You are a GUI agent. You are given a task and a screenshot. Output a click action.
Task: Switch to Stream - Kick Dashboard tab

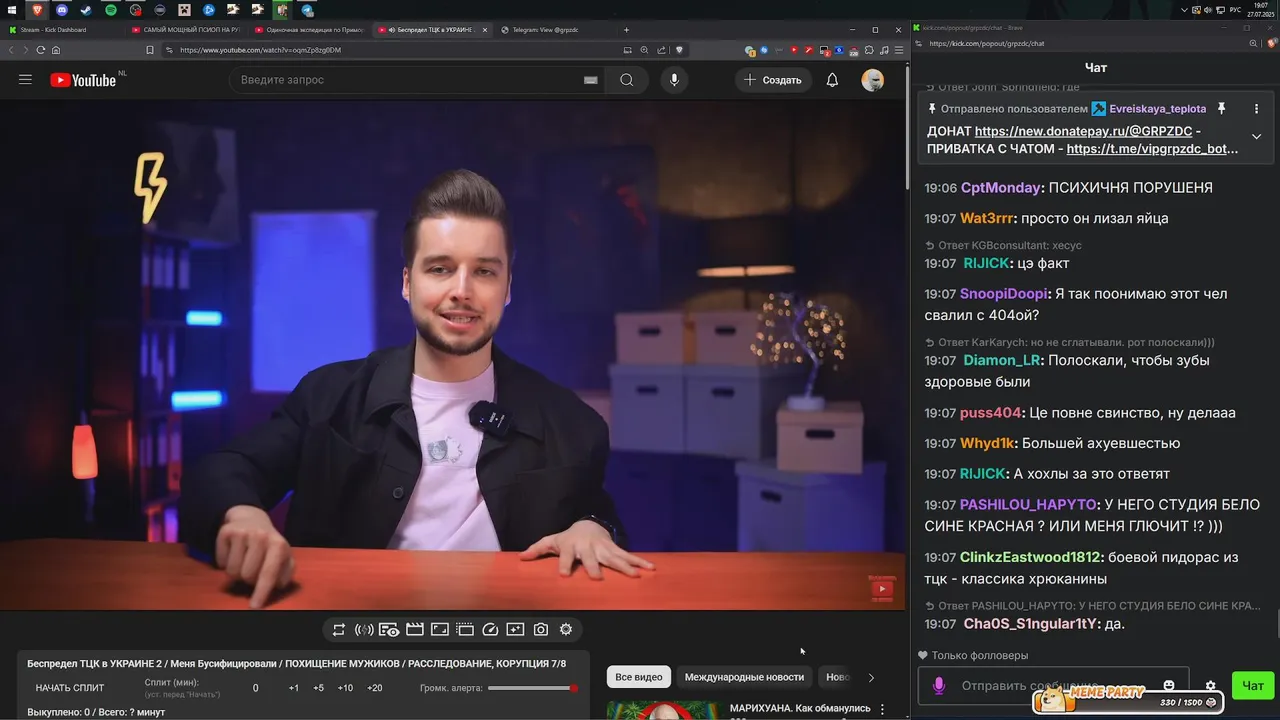point(60,30)
